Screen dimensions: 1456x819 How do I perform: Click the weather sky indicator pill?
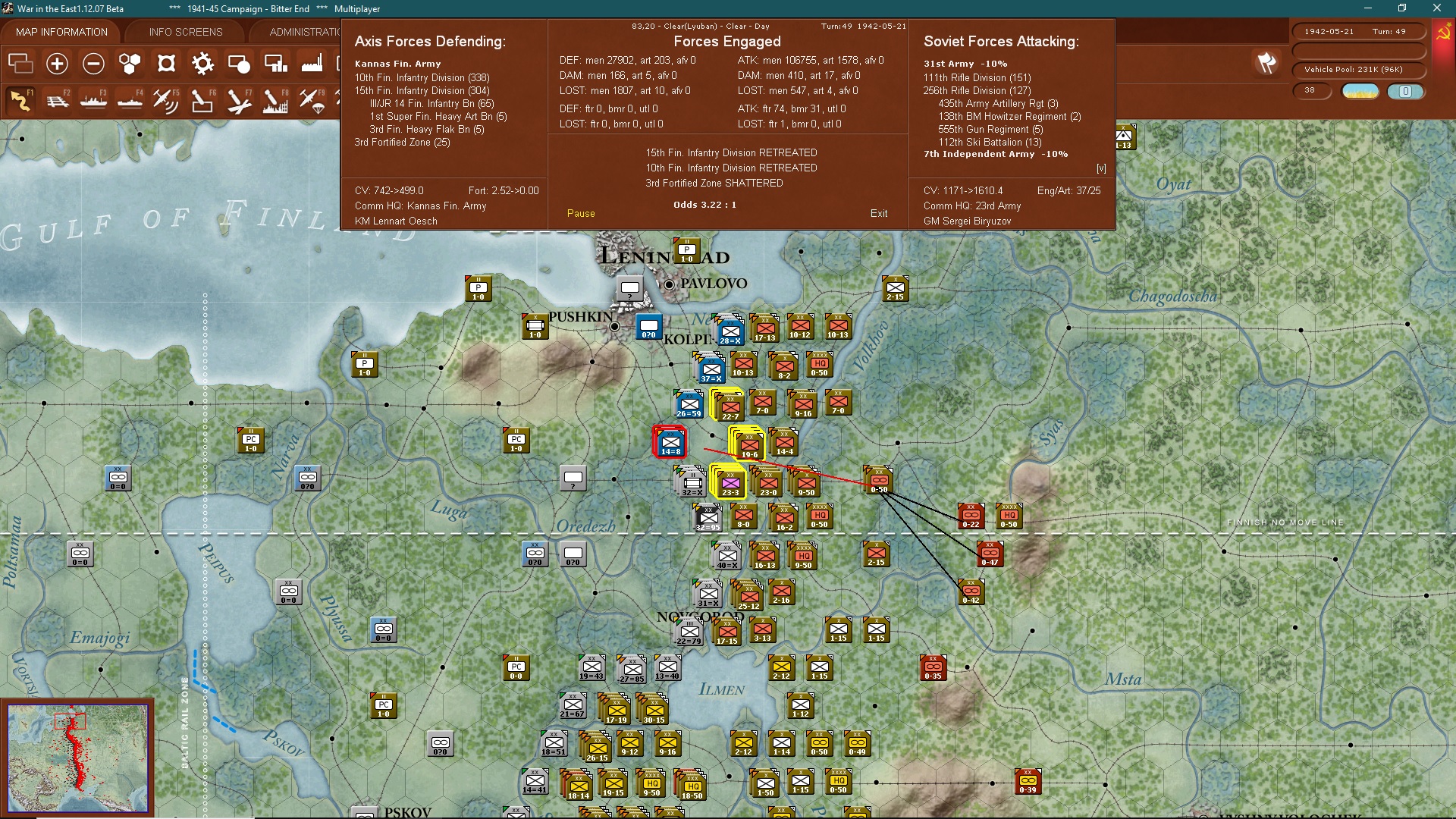tap(1360, 92)
